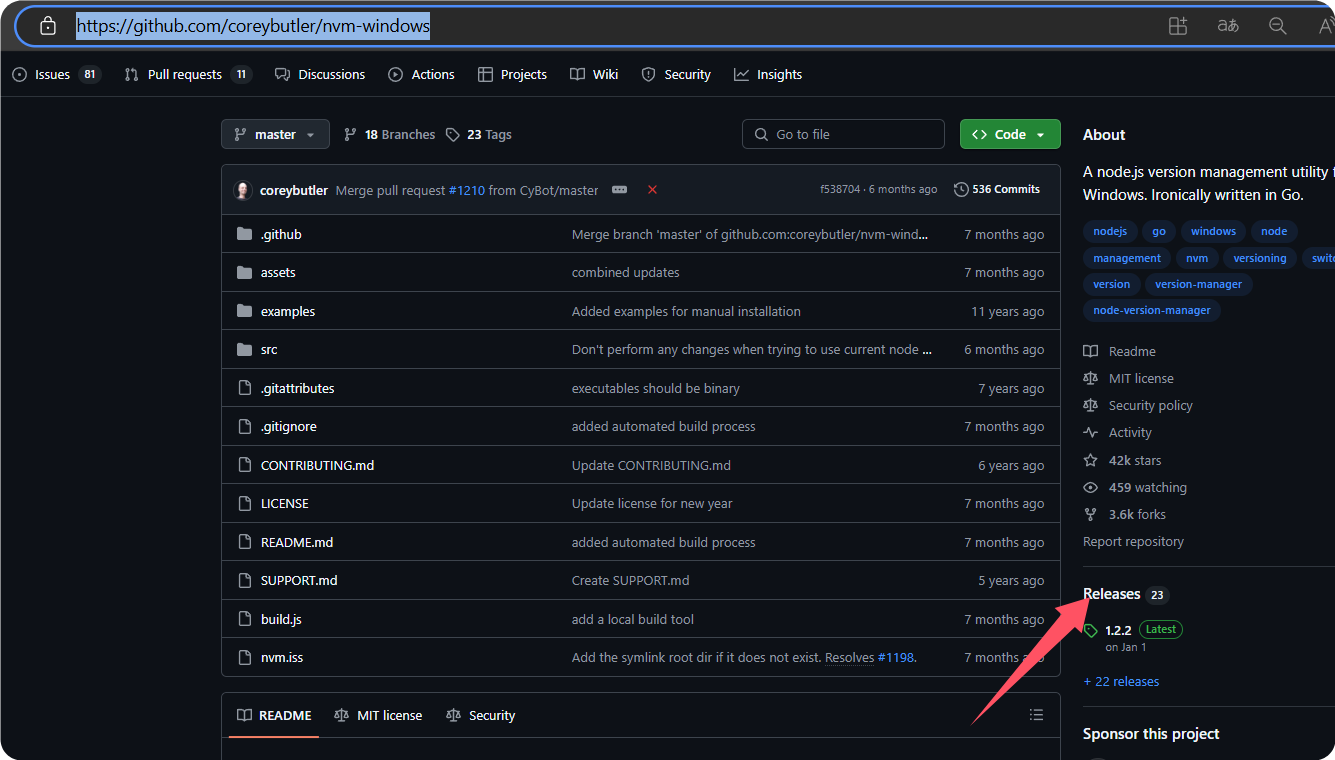Open the .gitattributes file
Image resolution: width=1335 pixels, height=760 pixels.
point(297,388)
